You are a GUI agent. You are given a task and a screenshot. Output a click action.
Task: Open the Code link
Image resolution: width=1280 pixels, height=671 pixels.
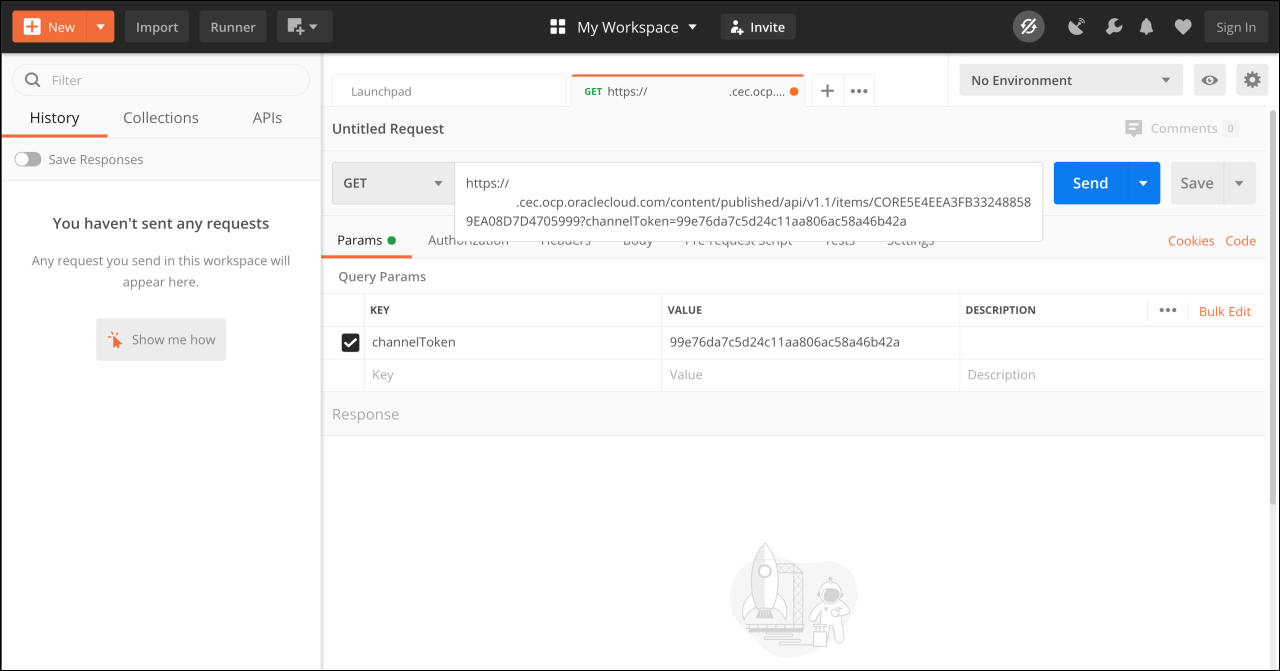click(1241, 241)
